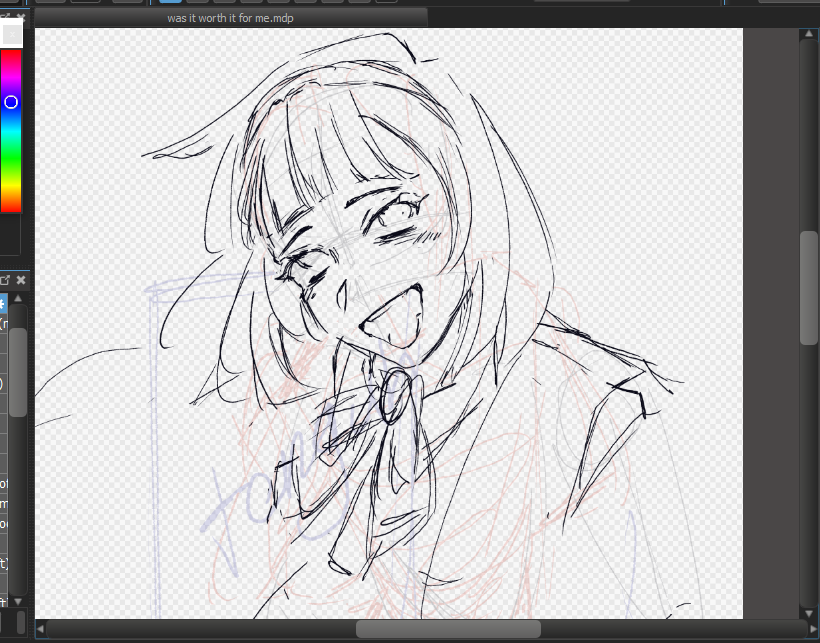Image resolution: width=820 pixels, height=643 pixels.
Task: Click the brush panel's scroll-down arrow
Action: pyautogui.click(x=18, y=602)
